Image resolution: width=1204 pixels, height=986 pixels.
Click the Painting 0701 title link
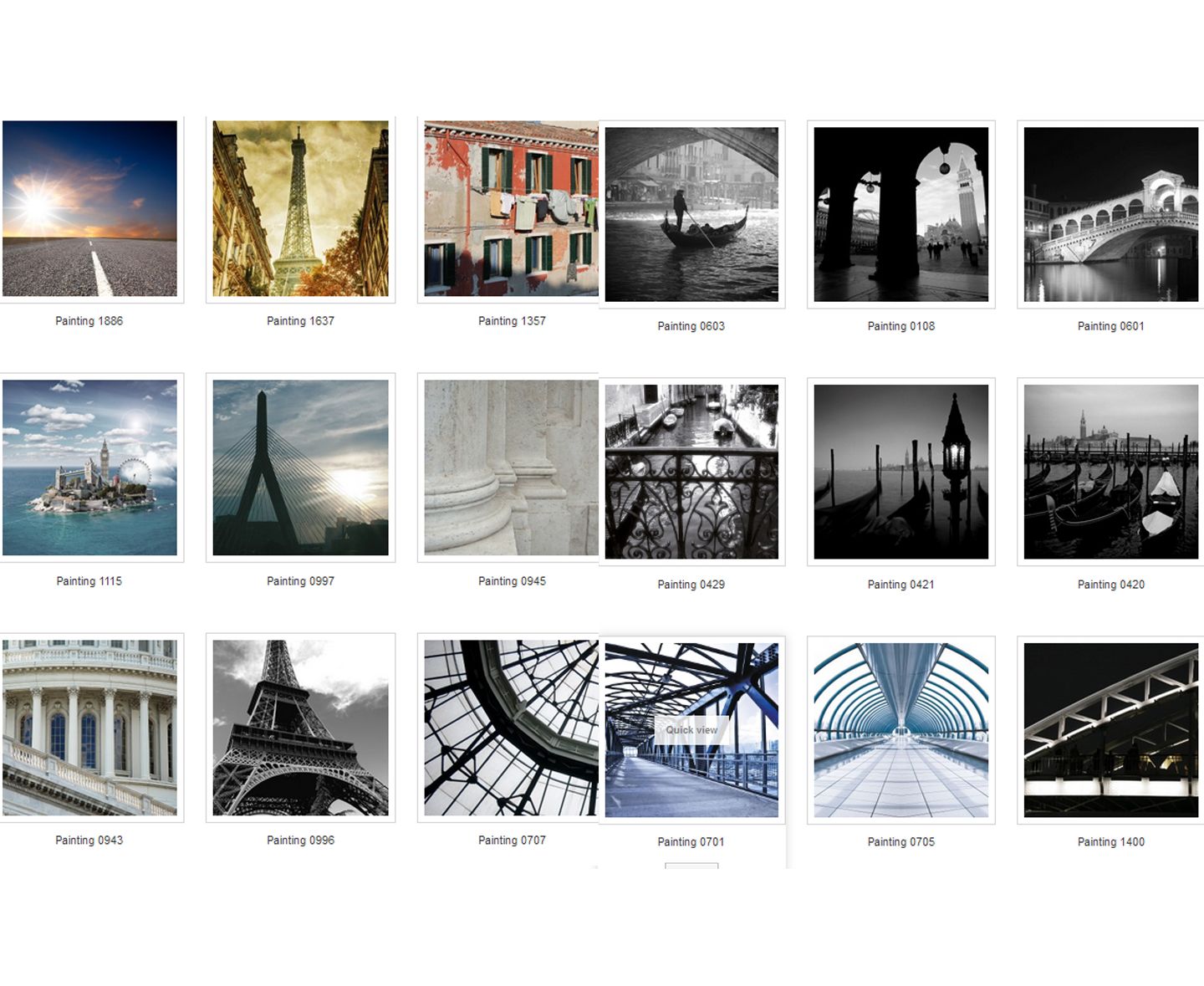click(x=691, y=842)
